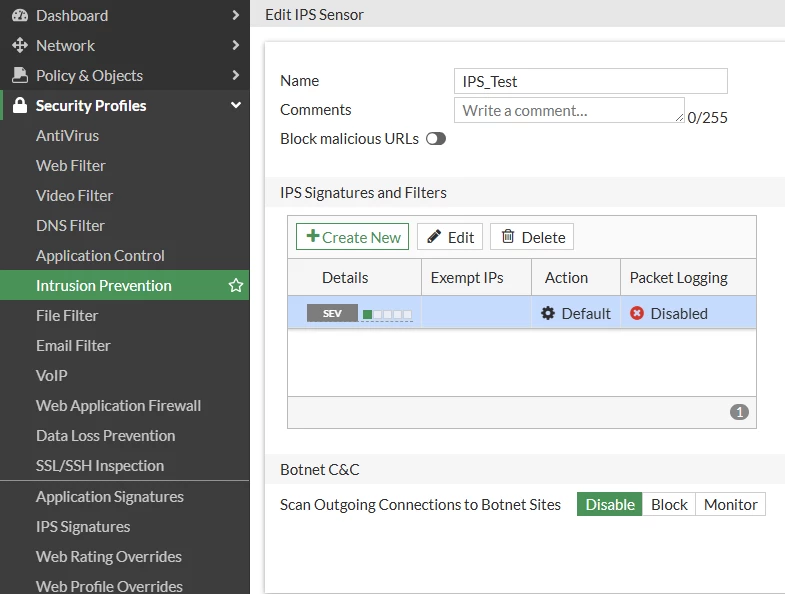
Task: Click the SEV severity badge
Action: [332, 314]
